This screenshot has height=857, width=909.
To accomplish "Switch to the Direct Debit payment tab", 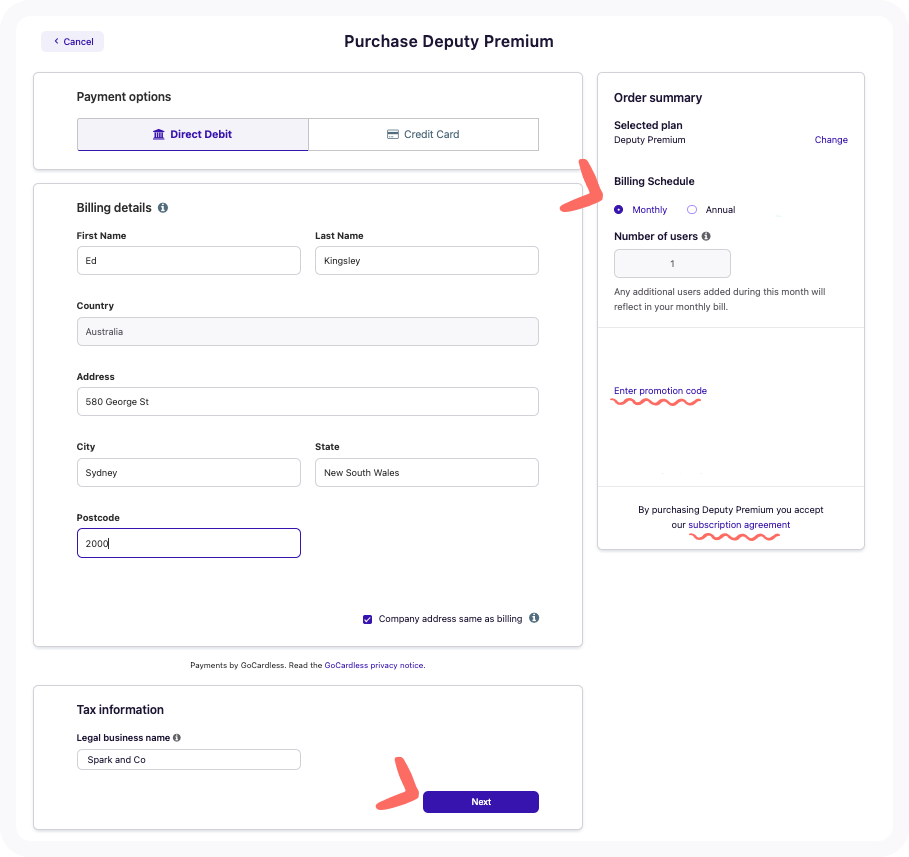I will pyautogui.click(x=192, y=134).
